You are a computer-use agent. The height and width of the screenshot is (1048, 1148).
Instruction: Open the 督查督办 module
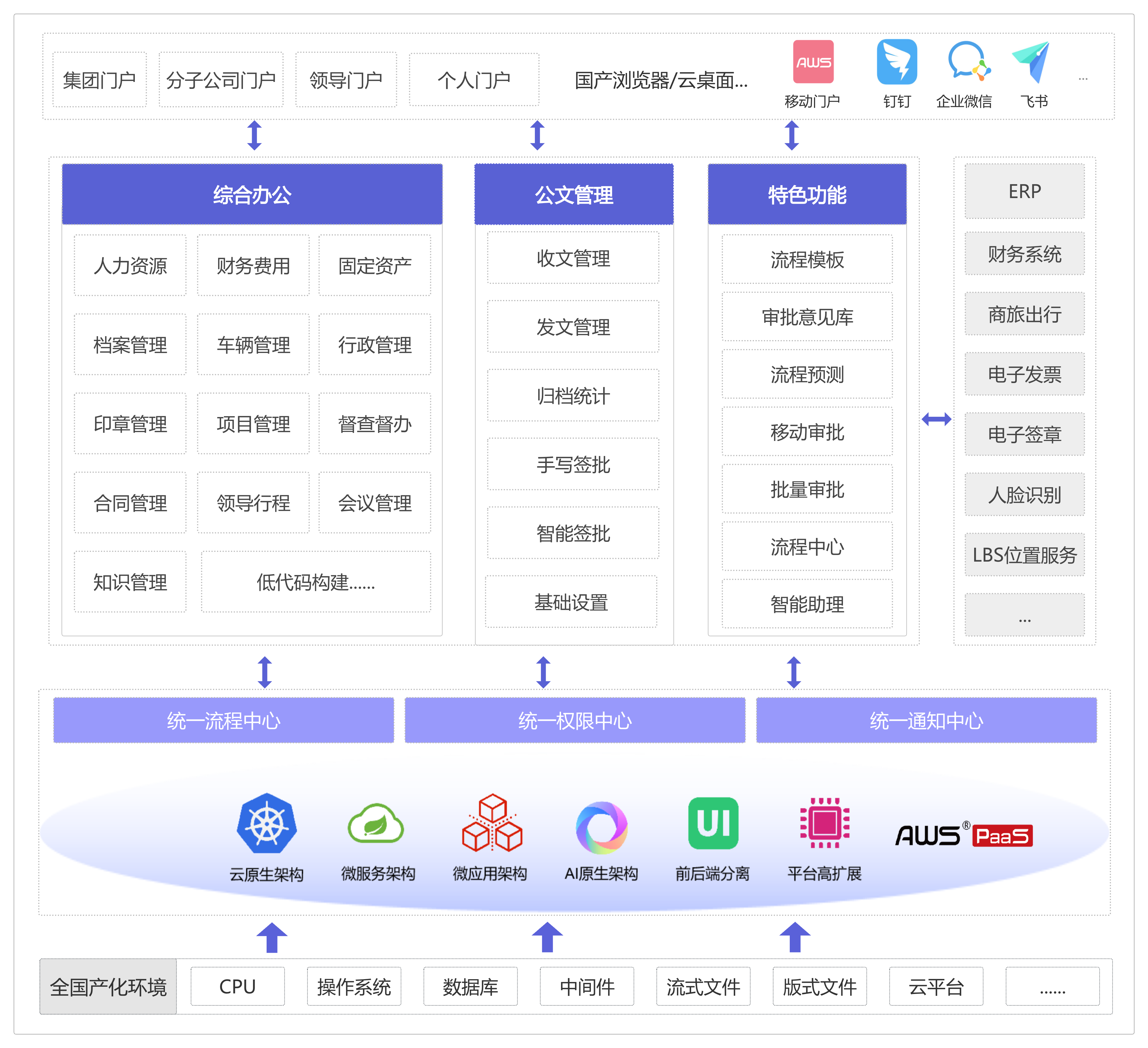click(375, 424)
